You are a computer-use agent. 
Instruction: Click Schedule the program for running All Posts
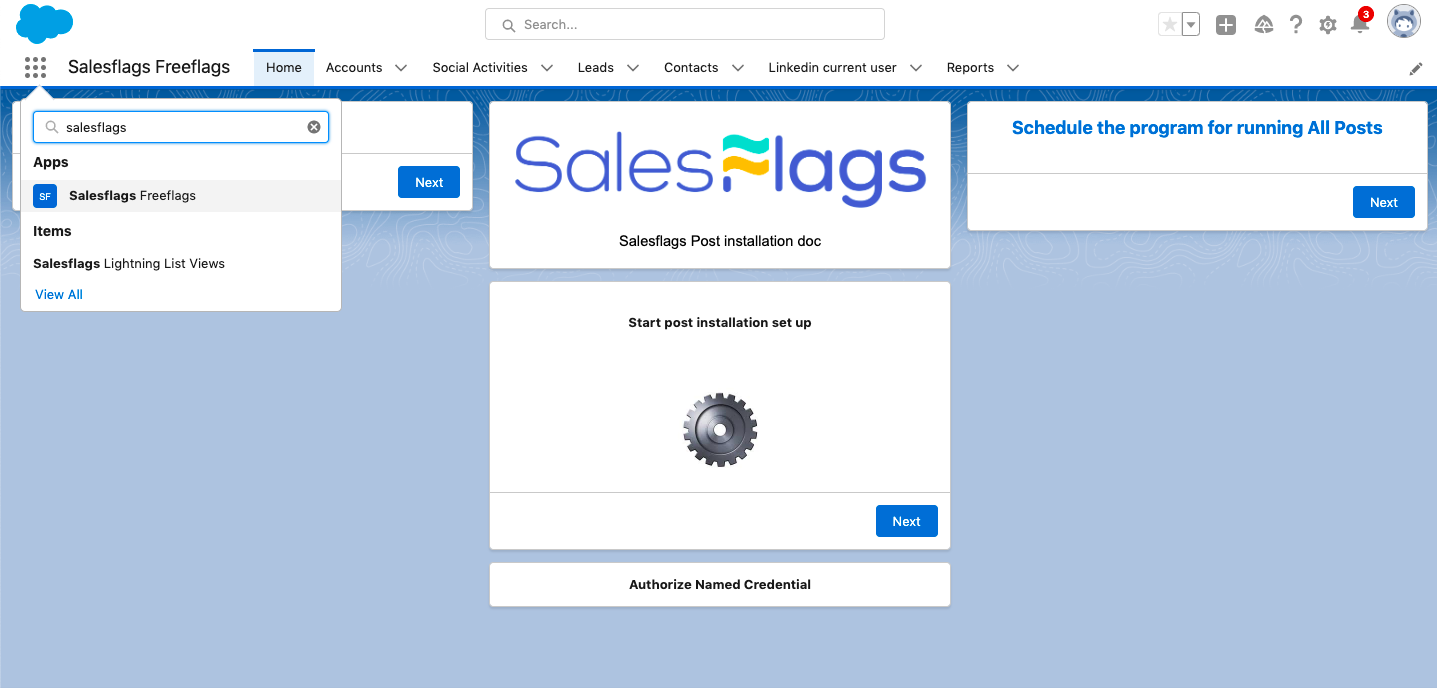coord(1197,128)
